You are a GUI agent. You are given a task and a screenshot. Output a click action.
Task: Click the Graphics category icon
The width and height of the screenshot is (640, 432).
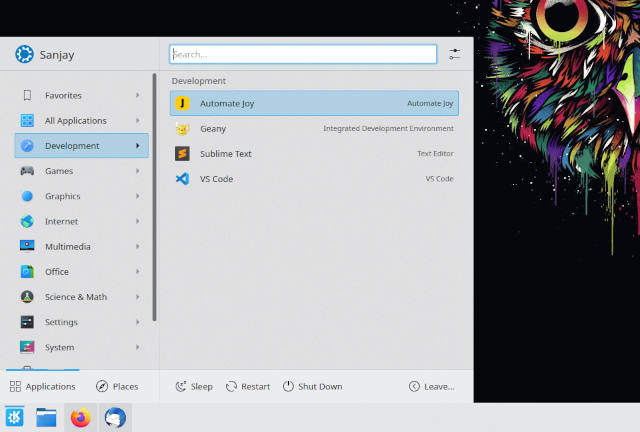coord(27,196)
